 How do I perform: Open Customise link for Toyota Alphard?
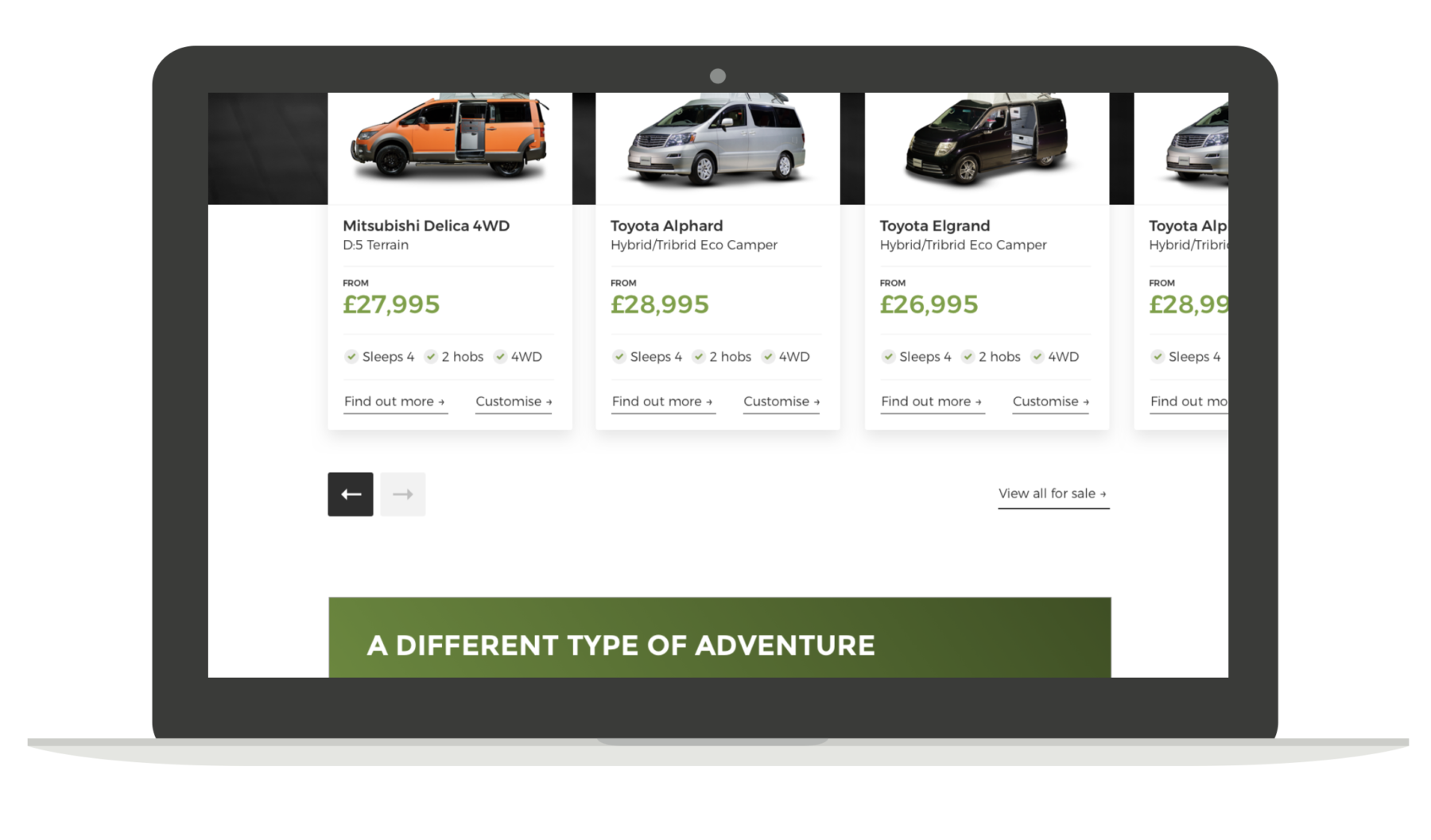point(781,402)
